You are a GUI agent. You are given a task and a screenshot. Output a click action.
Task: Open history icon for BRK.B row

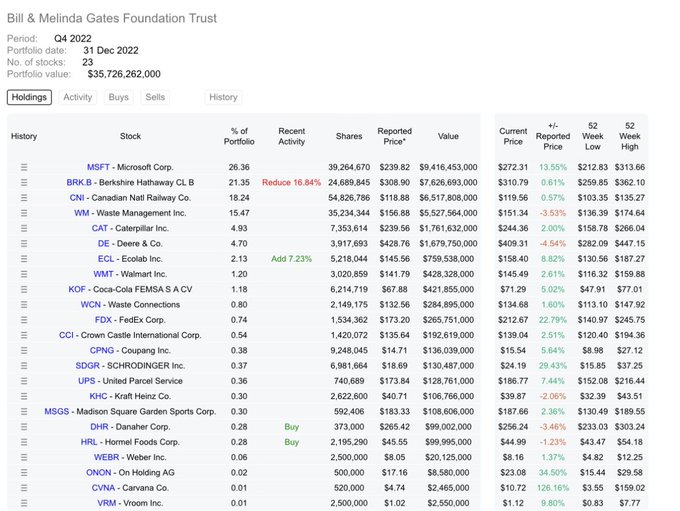[x=24, y=182]
